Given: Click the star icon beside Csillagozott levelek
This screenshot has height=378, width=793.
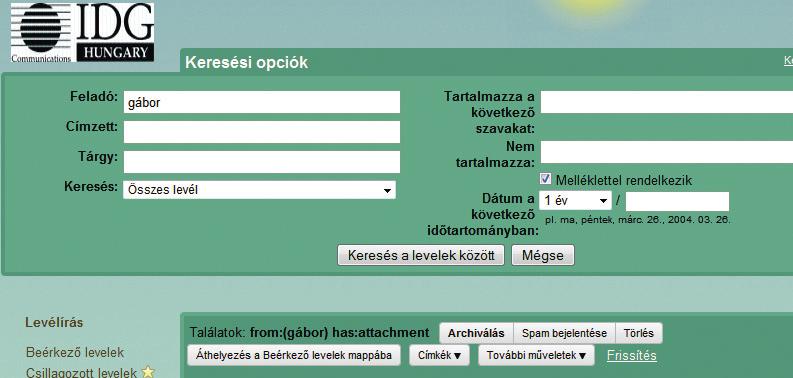Looking at the screenshot, I should (x=148, y=372).
